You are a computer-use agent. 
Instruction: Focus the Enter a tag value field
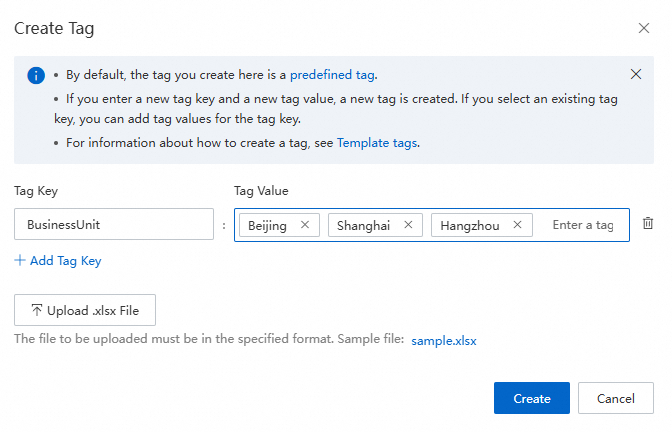pos(583,225)
